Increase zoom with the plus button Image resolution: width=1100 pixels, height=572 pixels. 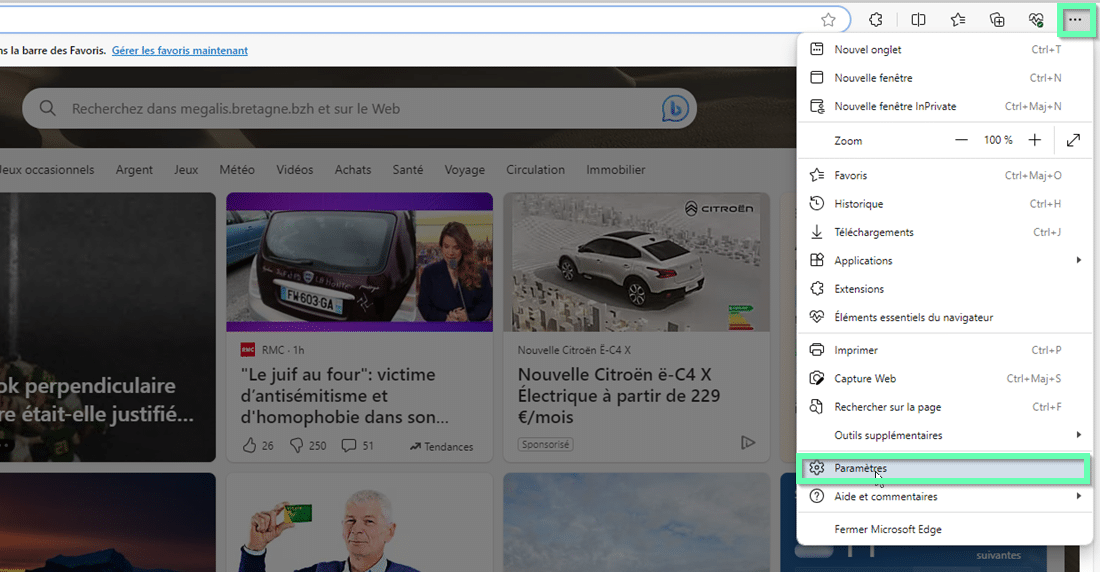[1035, 140]
